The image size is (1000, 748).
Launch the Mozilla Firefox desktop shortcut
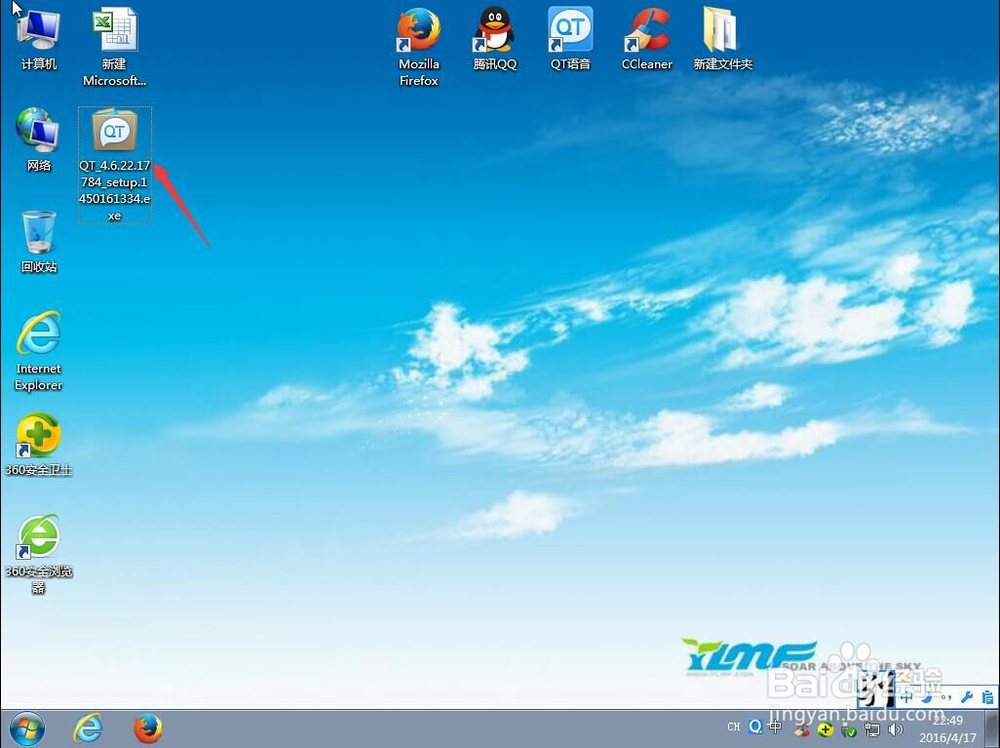click(x=418, y=46)
